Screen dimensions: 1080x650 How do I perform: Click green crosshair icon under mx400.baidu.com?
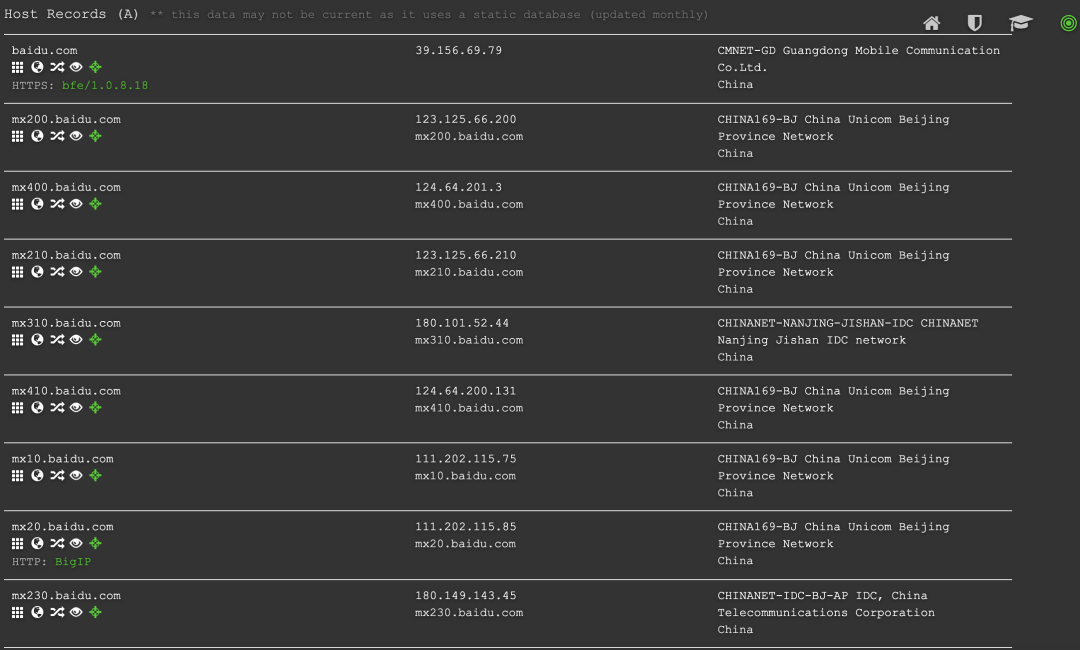click(95, 204)
